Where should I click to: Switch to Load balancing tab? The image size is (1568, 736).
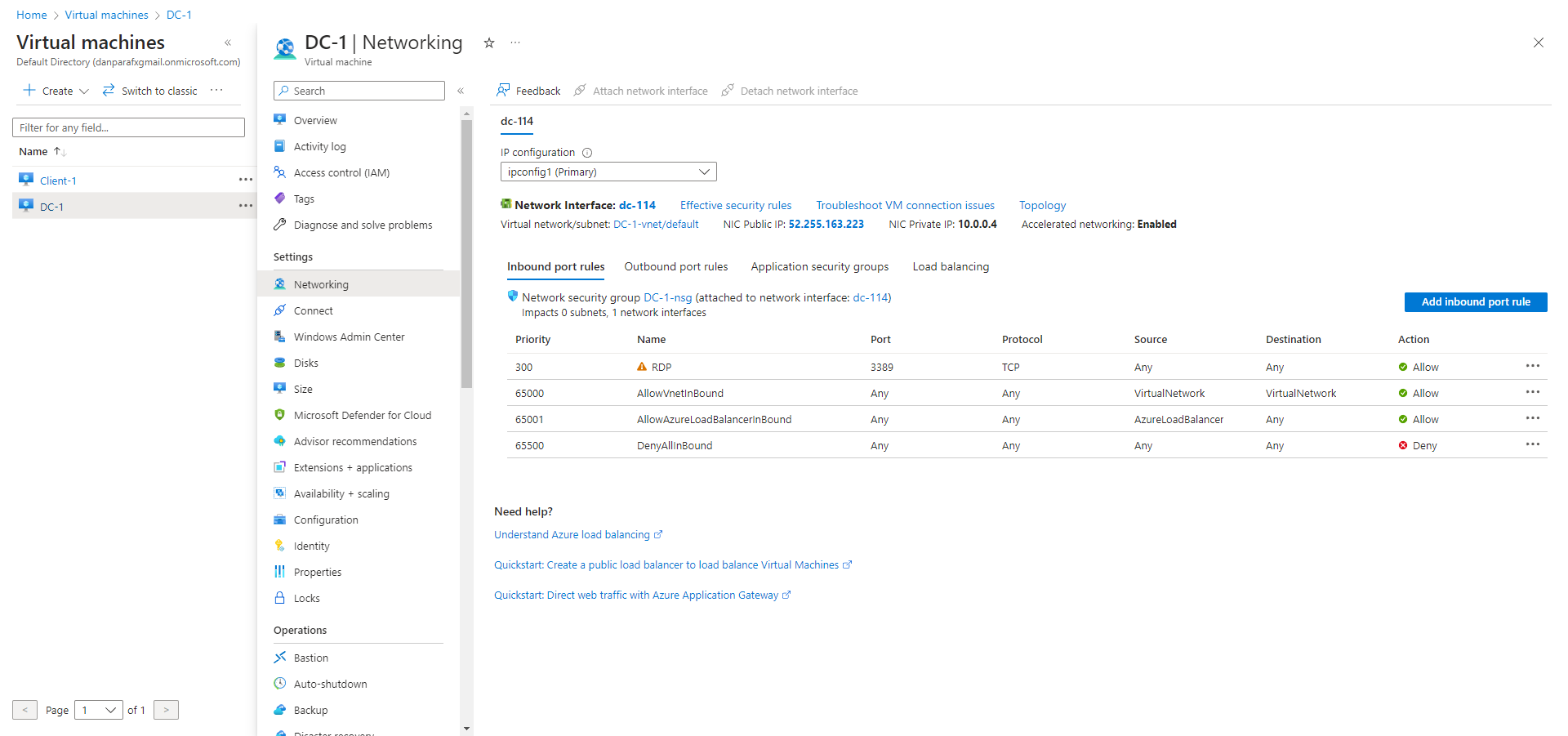pos(951,266)
